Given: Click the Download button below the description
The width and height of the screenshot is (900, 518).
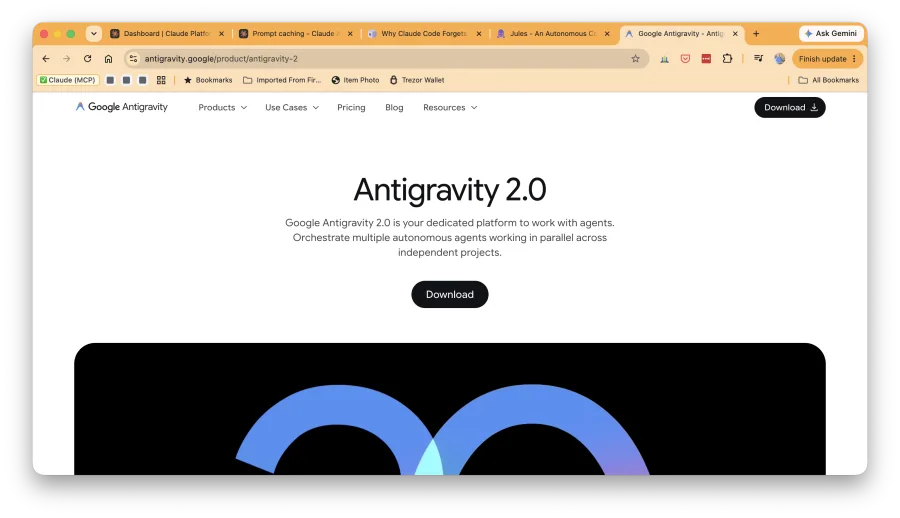Looking at the screenshot, I should coord(450,294).
